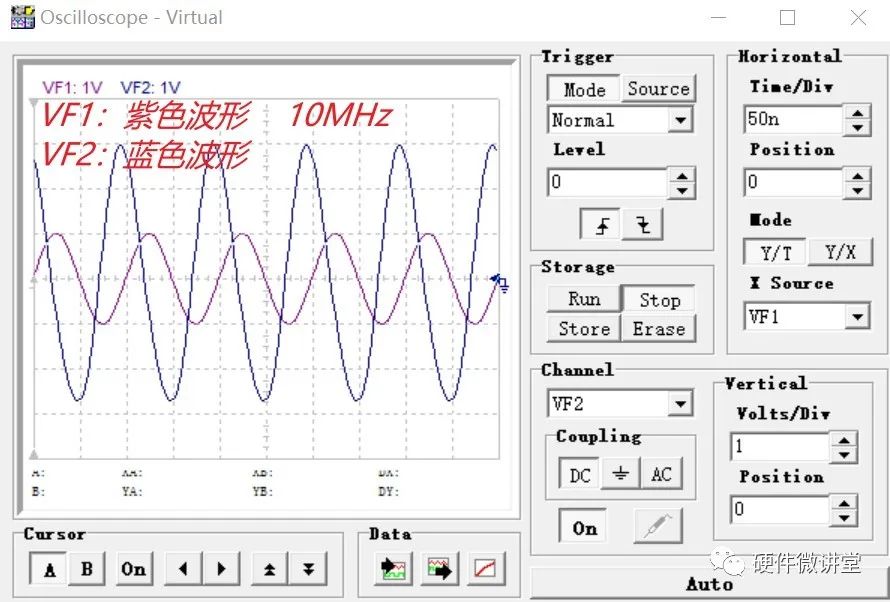
Task: Expand the X Source VF1 dropdown
Action: (857, 317)
